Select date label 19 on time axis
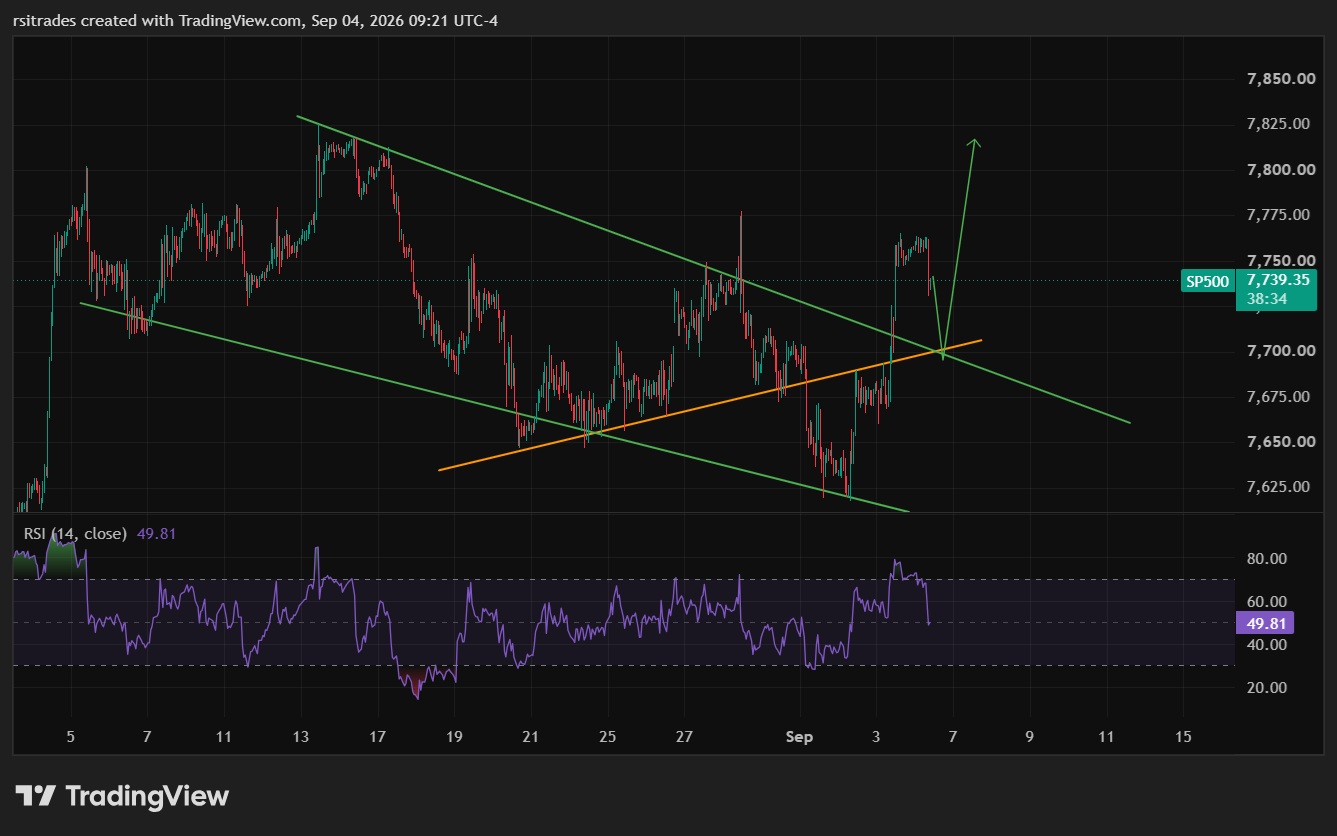The height and width of the screenshot is (836, 1337). pos(454,737)
